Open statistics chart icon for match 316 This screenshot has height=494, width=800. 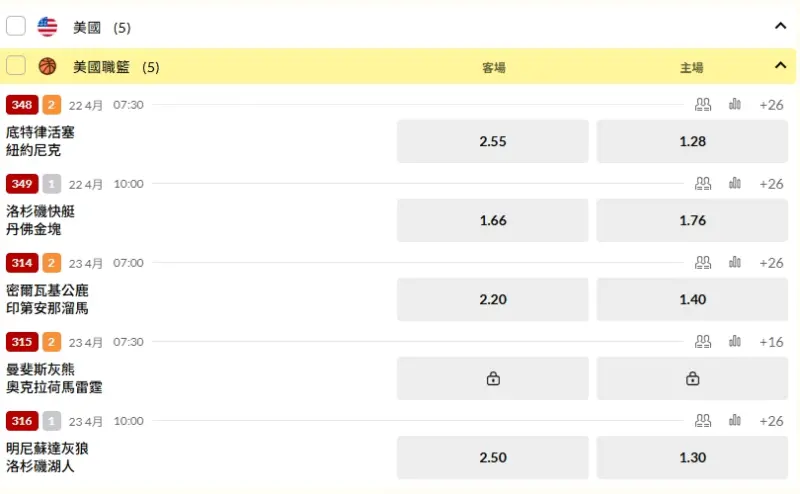[x=735, y=421]
